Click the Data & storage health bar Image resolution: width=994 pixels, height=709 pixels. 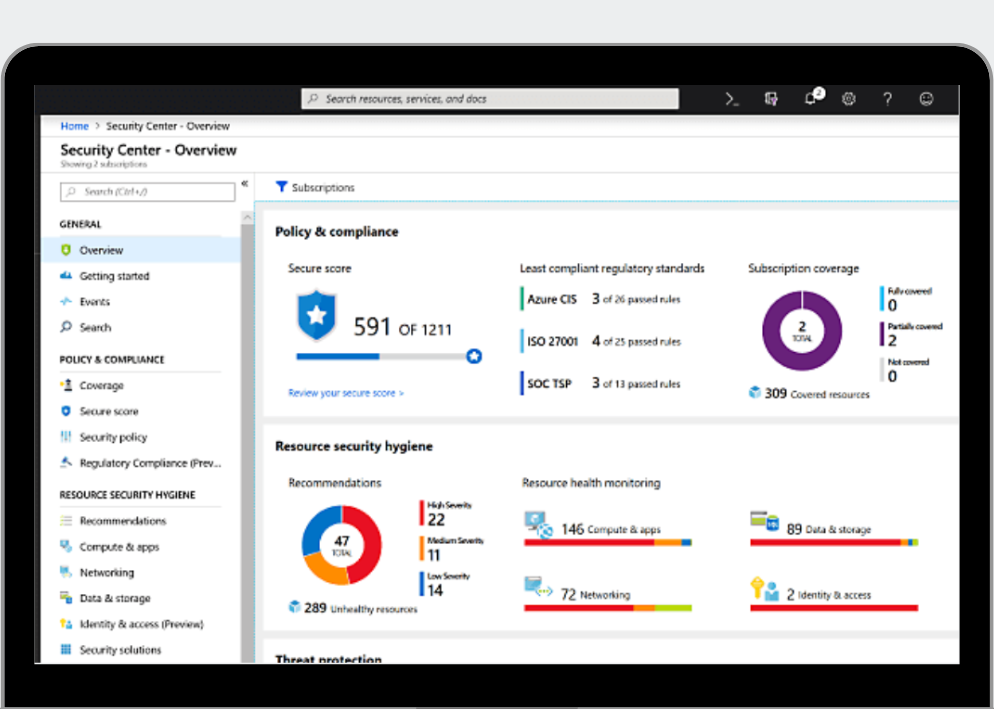click(x=834, y=542)
